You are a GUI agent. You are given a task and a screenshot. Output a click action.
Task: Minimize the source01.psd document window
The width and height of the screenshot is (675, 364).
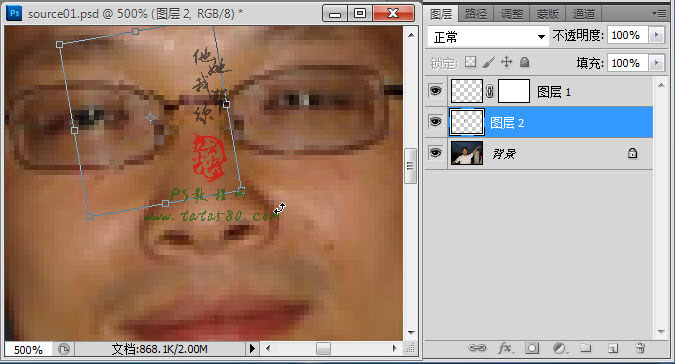click(x=335, y=14)
